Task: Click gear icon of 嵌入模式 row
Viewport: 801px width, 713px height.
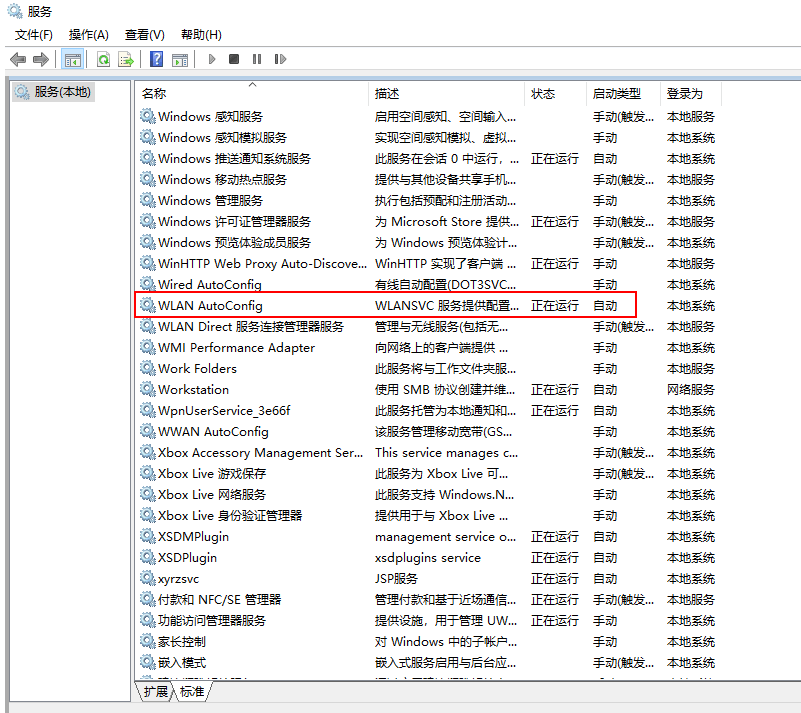Action: click(x=148, y=662)
